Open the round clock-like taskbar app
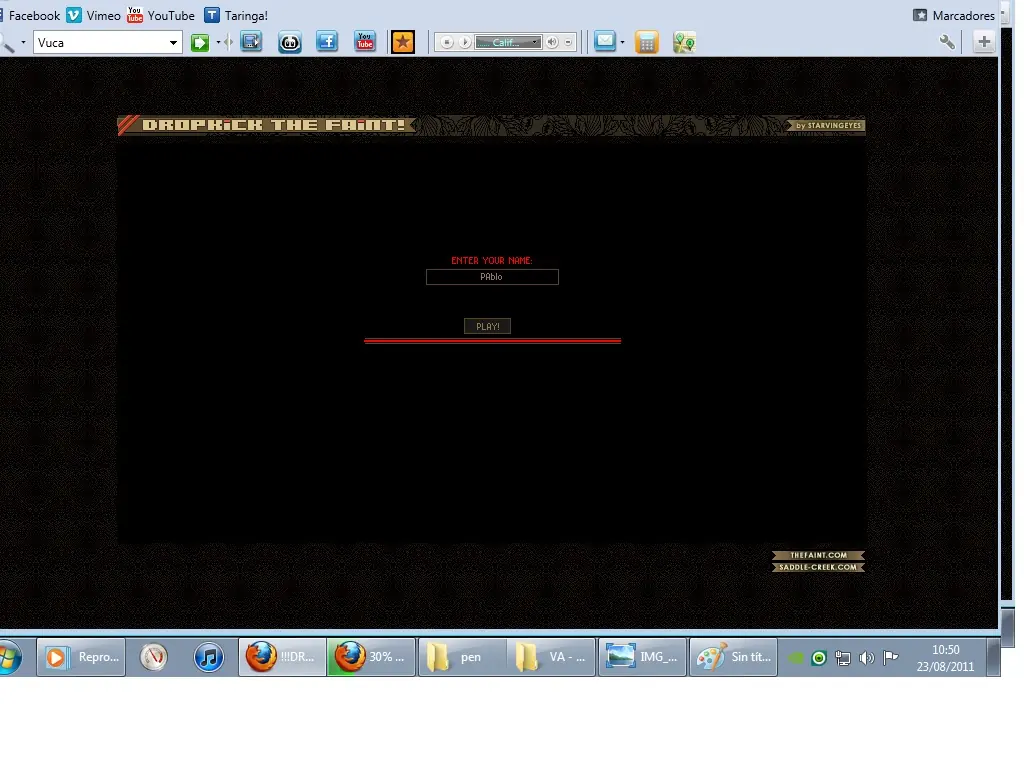 [153, 657]
